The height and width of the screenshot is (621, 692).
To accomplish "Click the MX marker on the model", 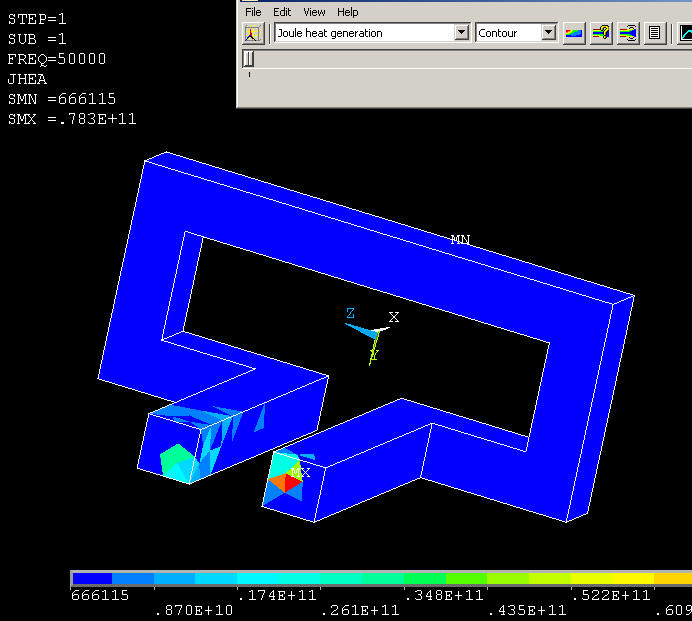I will (301, 473).
